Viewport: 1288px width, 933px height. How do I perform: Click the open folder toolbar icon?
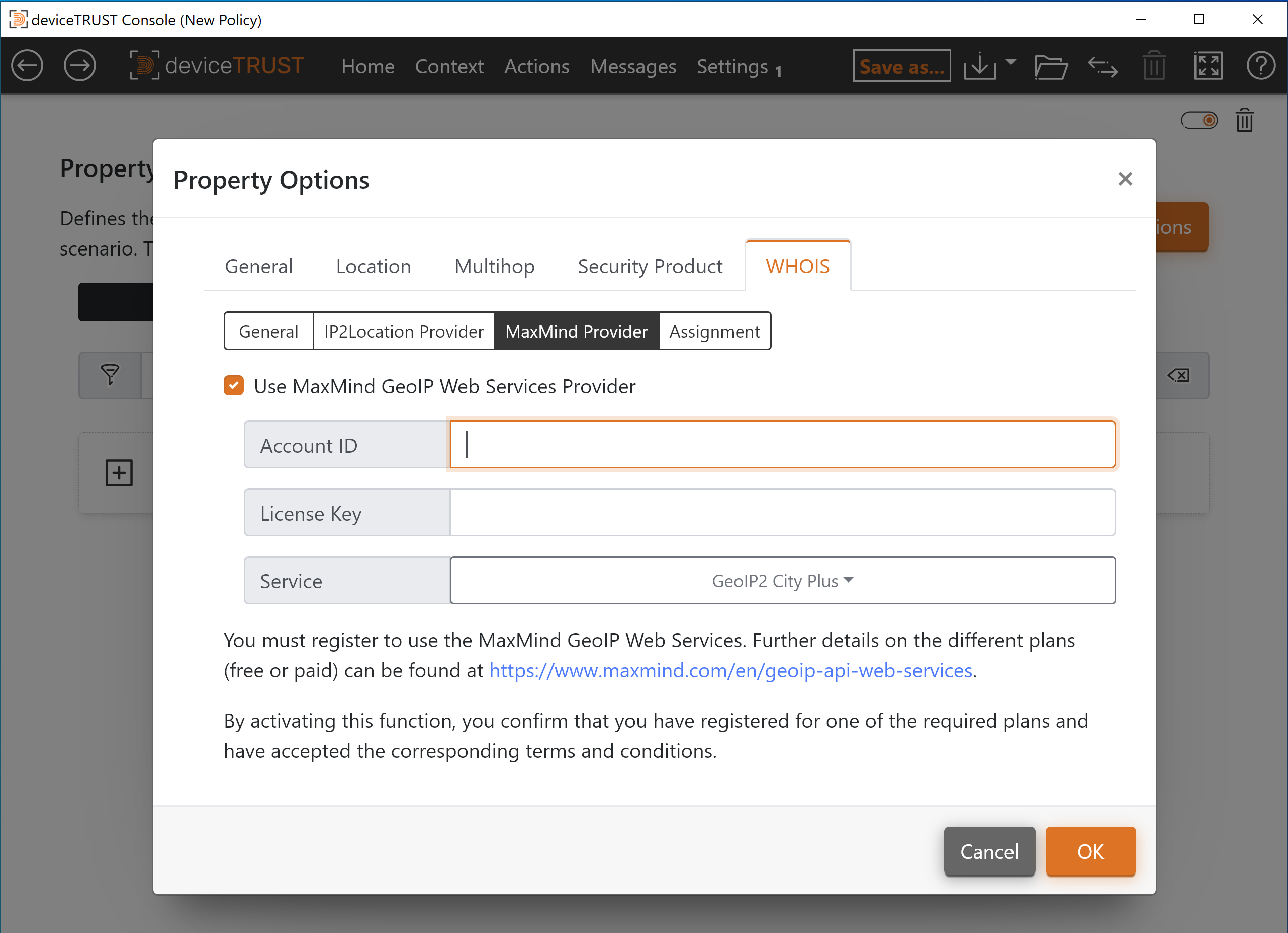(1050, 67)
